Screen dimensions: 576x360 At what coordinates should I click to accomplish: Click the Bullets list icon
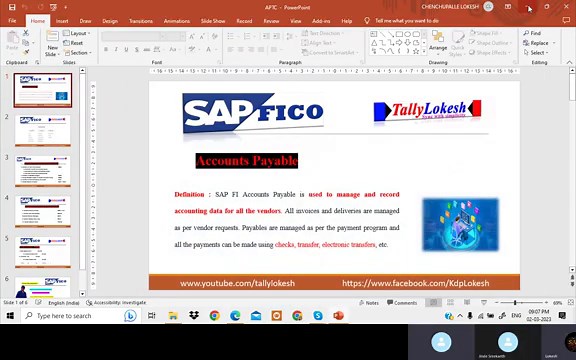[x=232, y=36]
